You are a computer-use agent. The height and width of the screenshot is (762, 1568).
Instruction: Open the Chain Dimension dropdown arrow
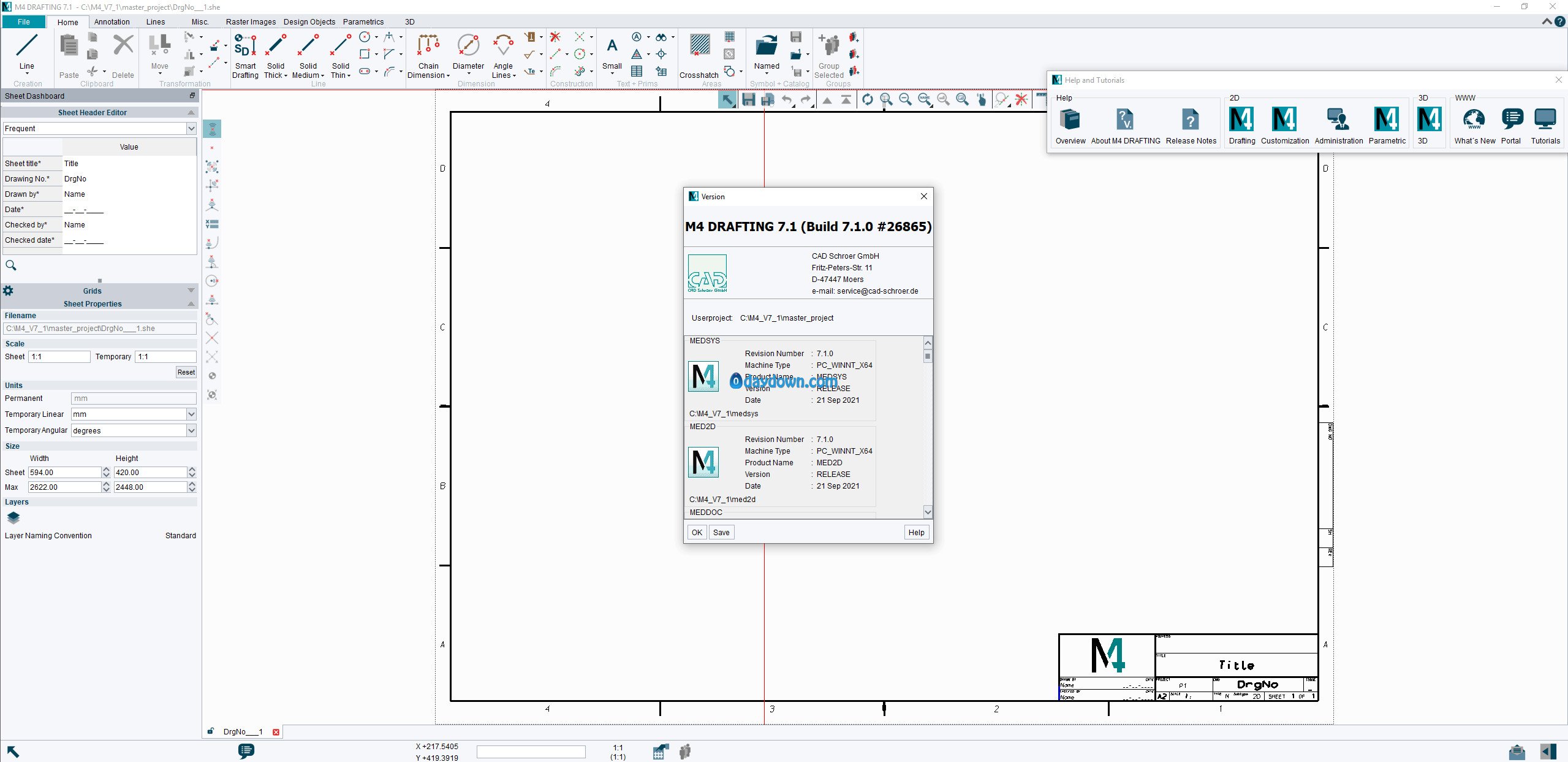pos(448,76)
